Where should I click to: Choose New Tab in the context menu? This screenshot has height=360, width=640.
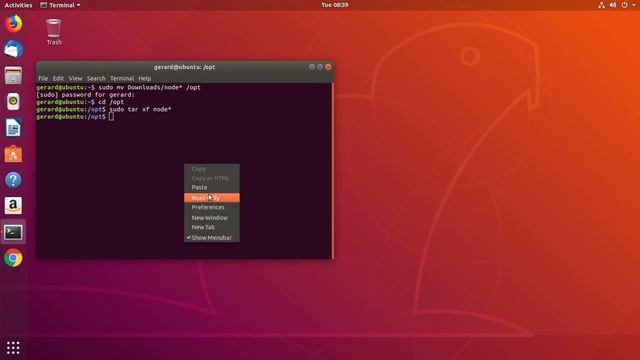[x=212, y=227]
